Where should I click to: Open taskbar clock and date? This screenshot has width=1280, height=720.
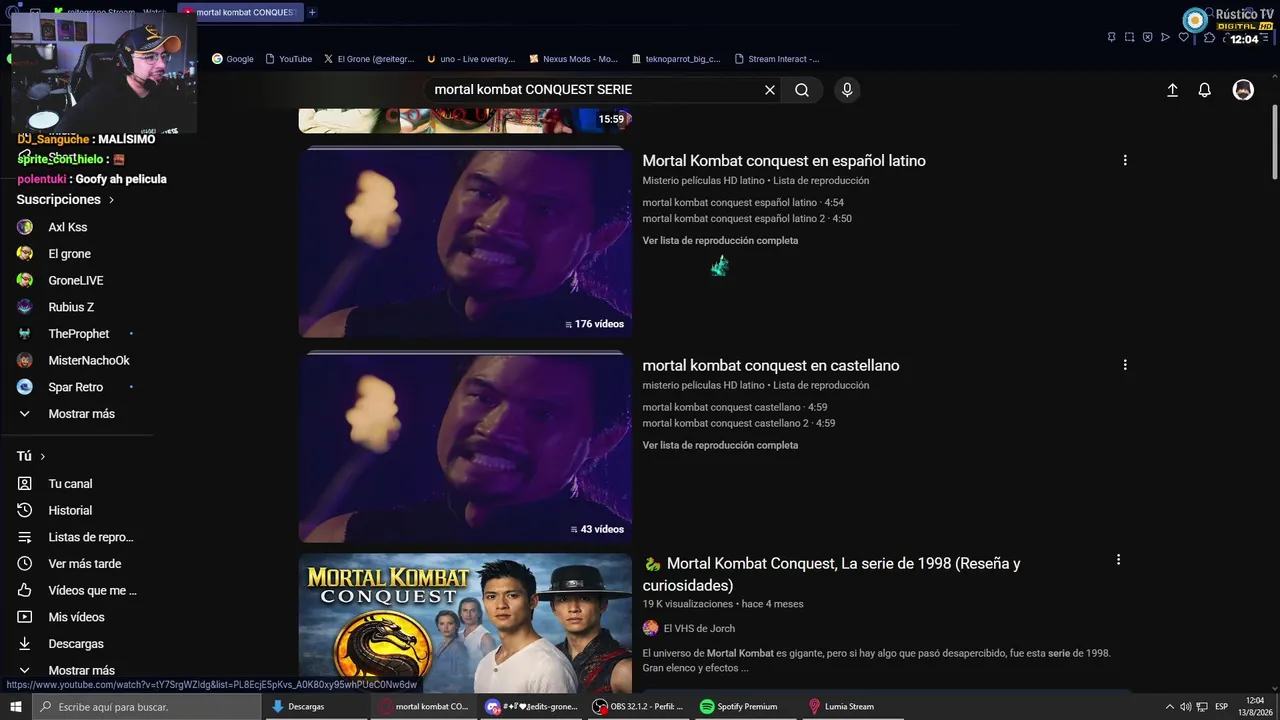(1256, 707)
